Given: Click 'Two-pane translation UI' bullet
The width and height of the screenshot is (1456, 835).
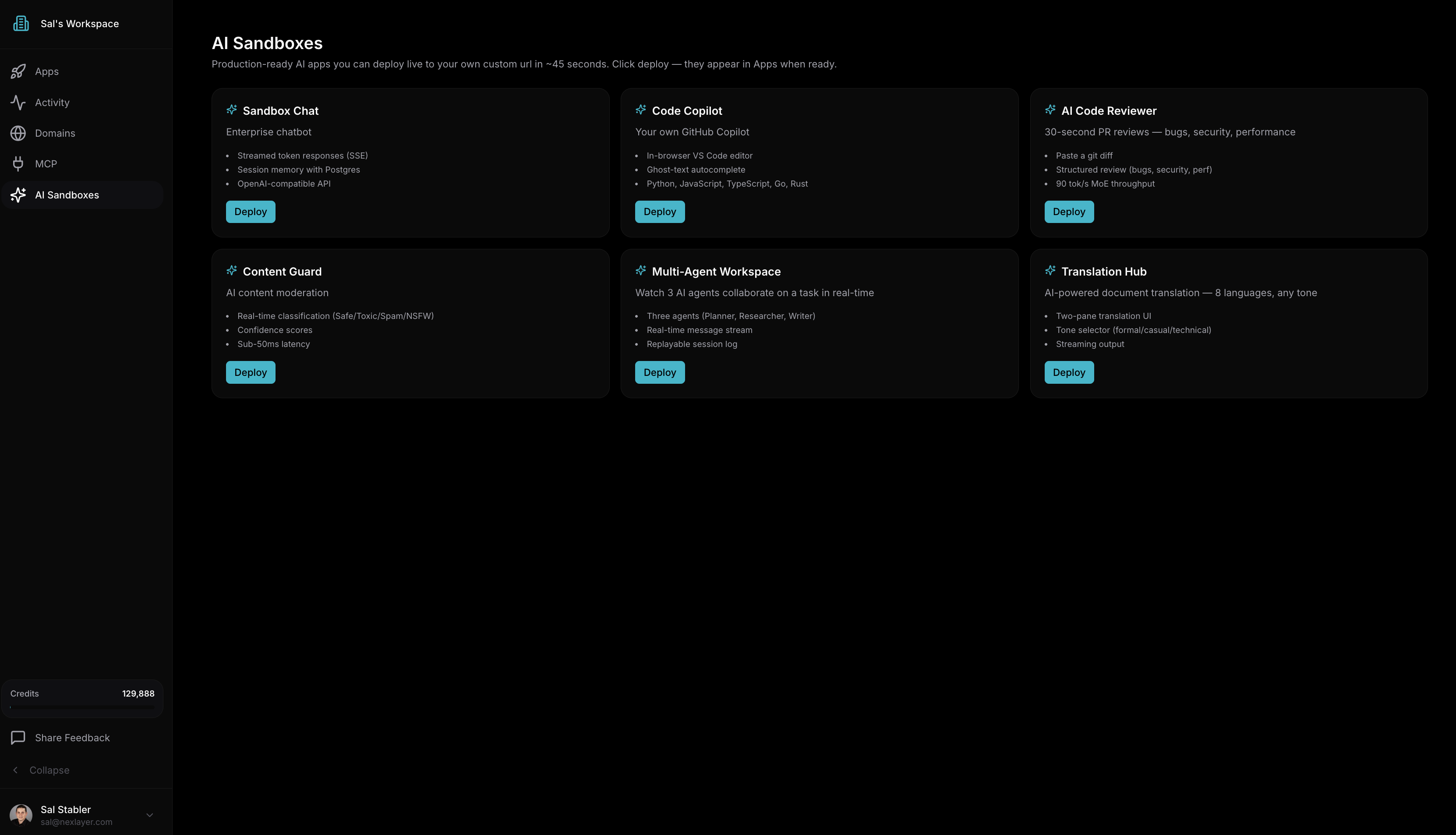Looking at the screenshot, I should click(x=1103, y=316).
